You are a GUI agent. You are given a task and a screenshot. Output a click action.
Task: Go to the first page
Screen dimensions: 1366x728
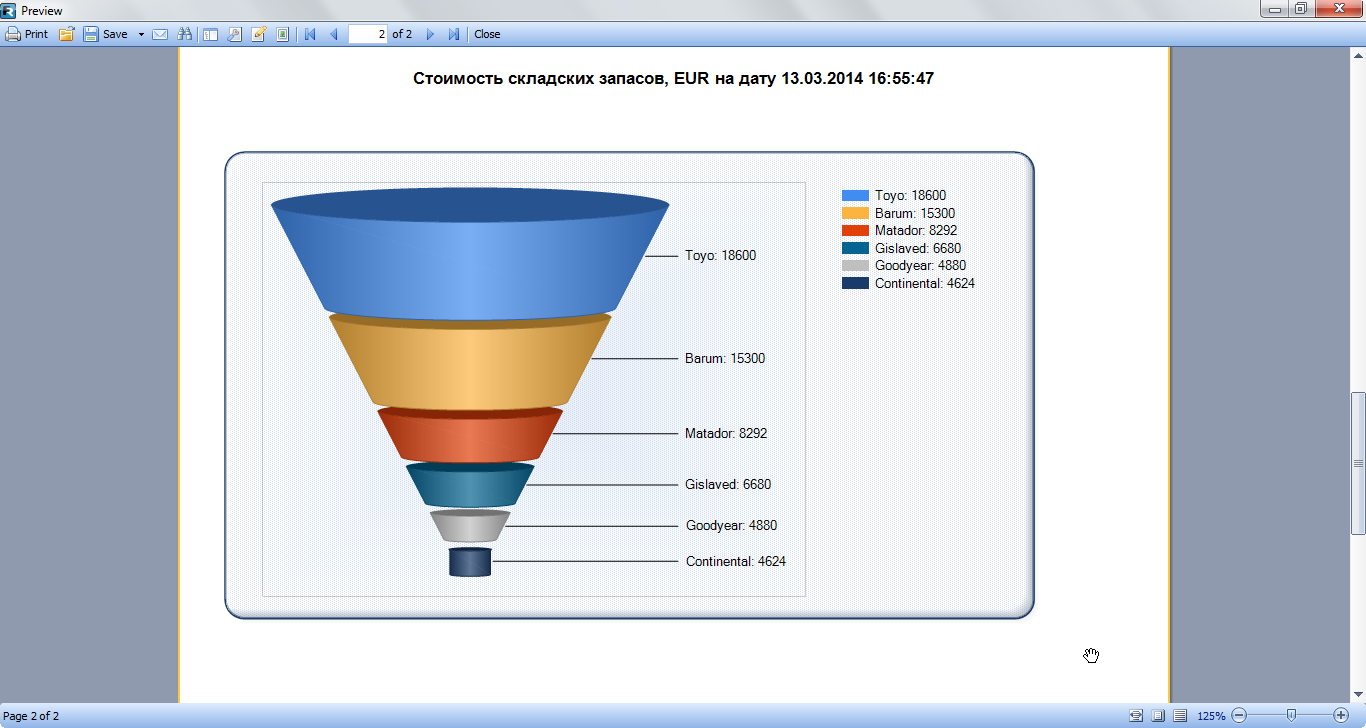click(x=310, y=34)
